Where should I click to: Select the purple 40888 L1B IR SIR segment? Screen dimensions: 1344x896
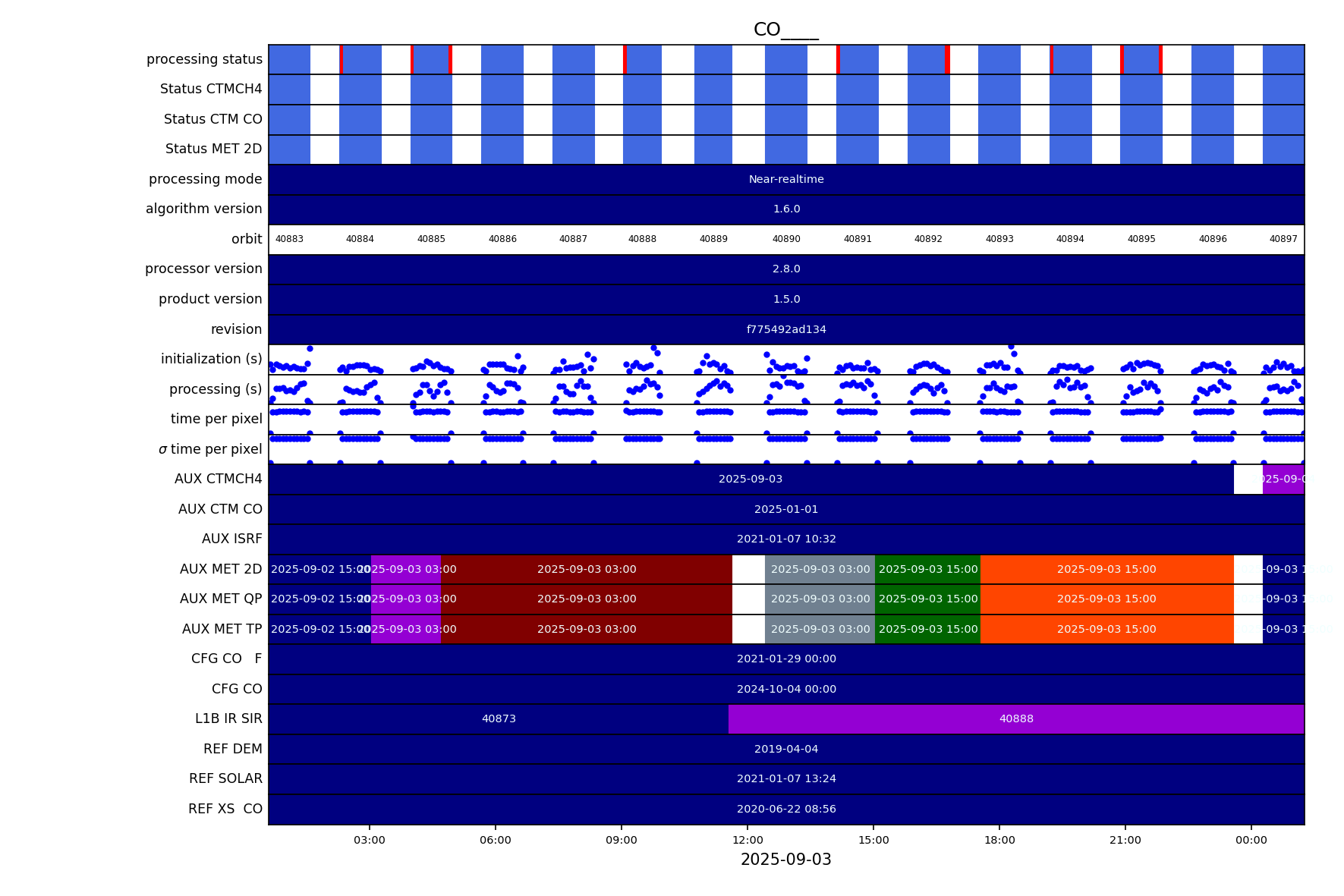pyautogui.click(x=1015, y=719)
